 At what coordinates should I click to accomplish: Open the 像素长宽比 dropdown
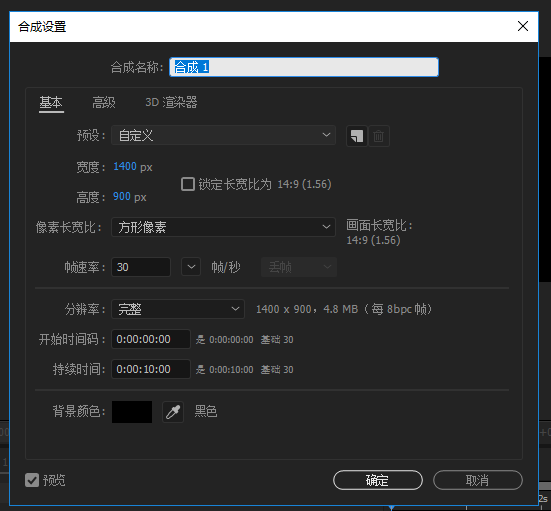pos(223,227)
